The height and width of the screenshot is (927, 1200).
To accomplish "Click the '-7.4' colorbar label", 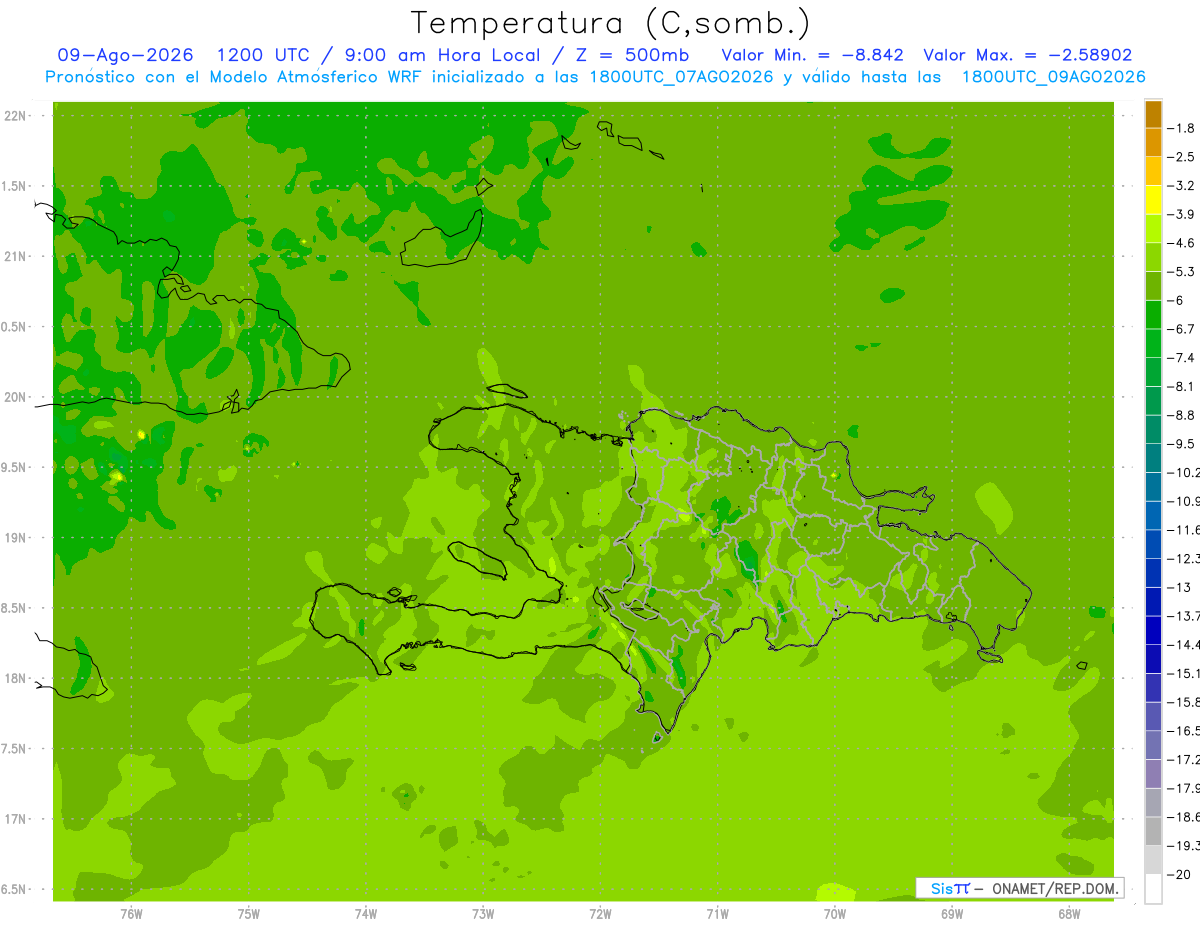I will 1181,358.
